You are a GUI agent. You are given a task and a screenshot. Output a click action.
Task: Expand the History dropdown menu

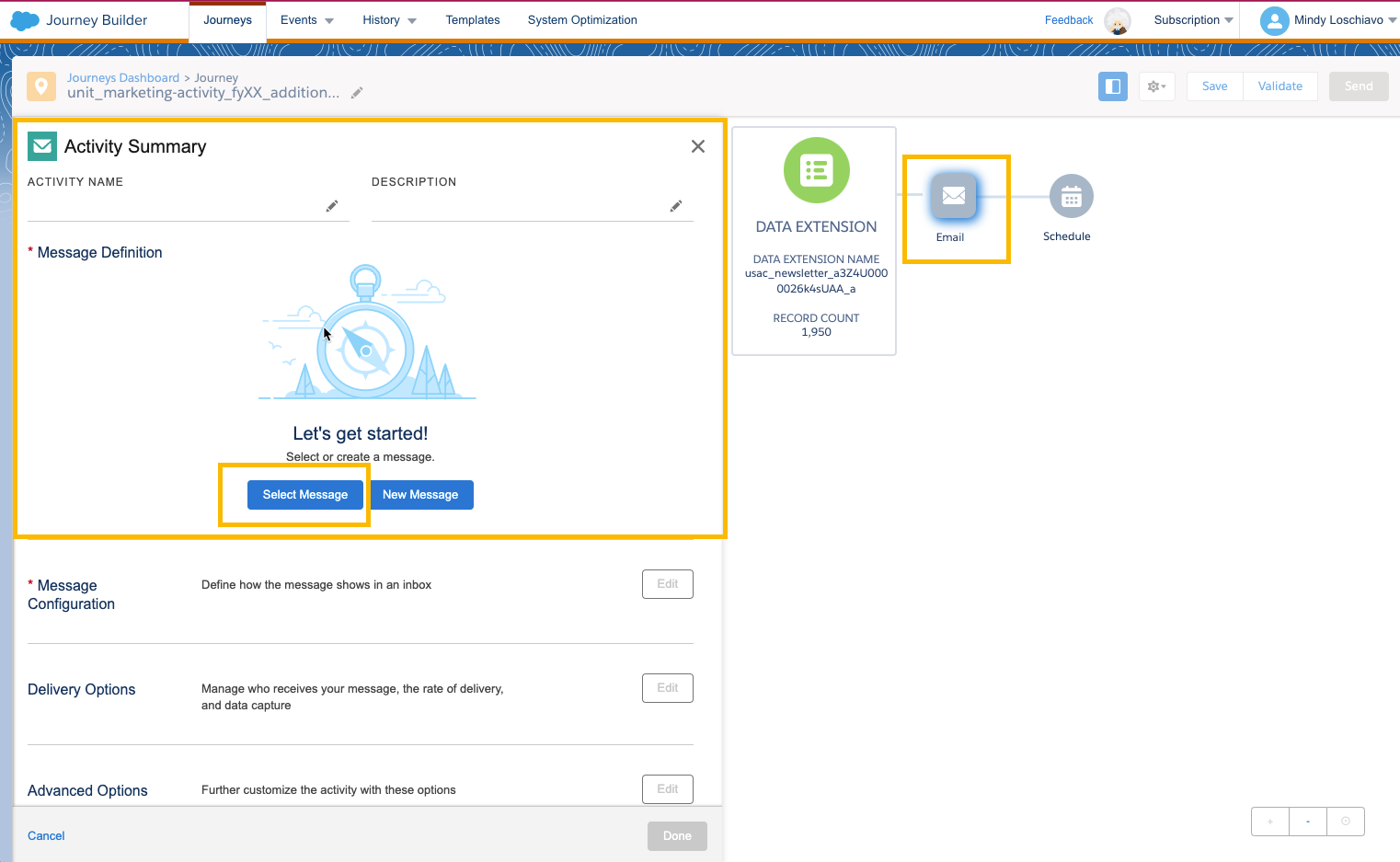(x=389, y=20)
